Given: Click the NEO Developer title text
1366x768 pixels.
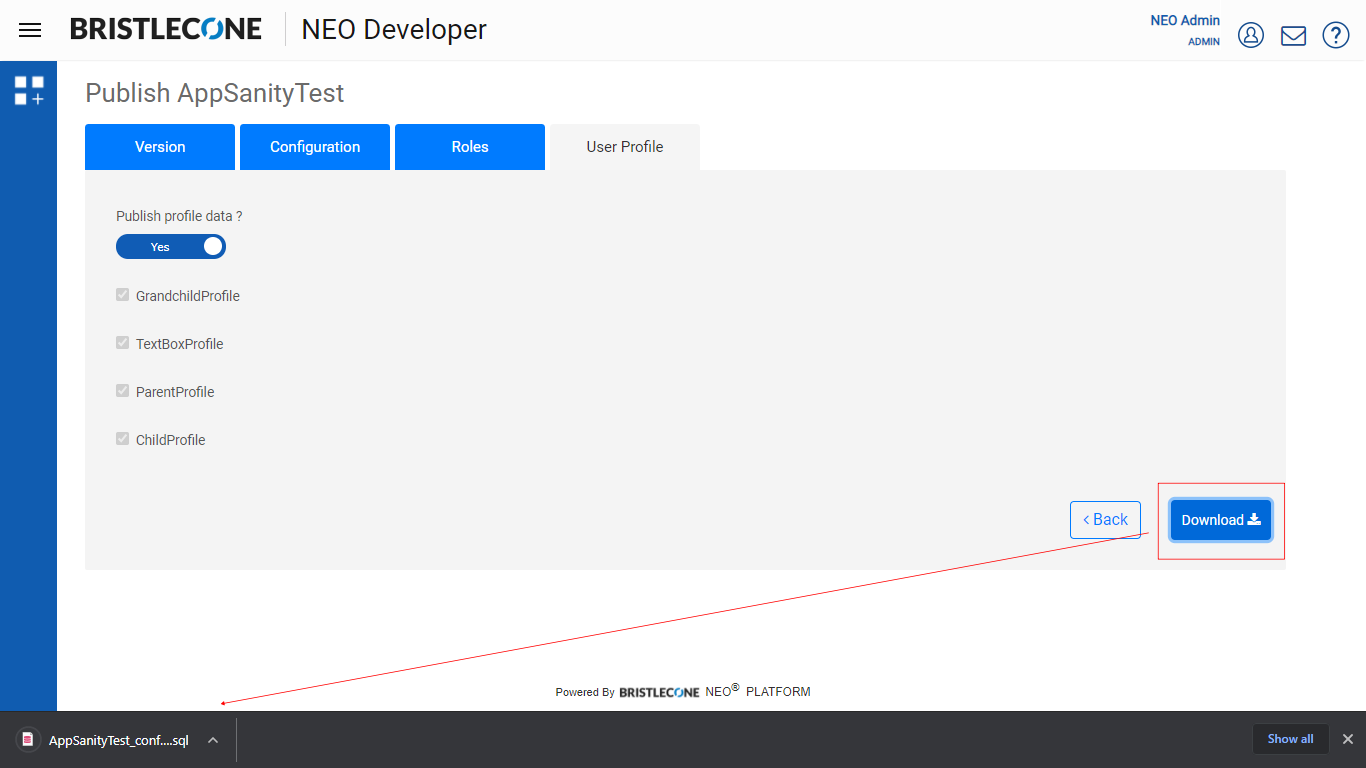Looking at the screenshot, I should pos(394,30).
